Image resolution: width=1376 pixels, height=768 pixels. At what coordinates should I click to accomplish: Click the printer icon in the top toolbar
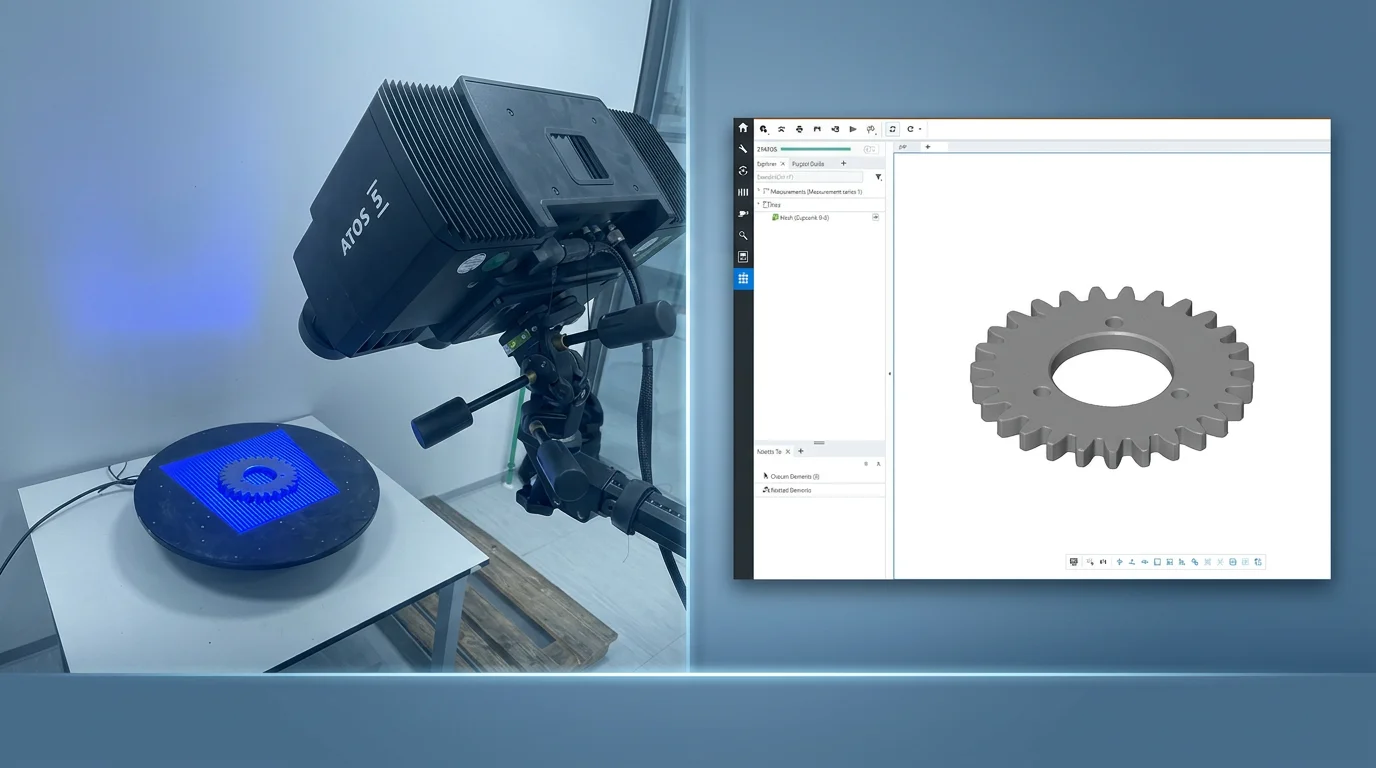(x=799, y=129)
